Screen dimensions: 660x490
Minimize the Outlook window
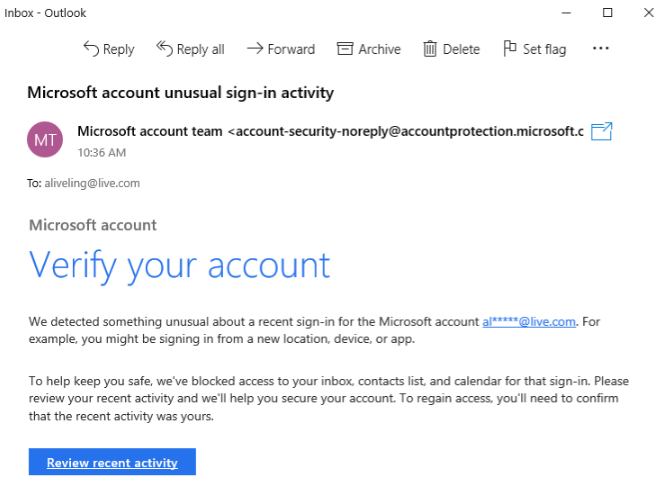(567, 13)
